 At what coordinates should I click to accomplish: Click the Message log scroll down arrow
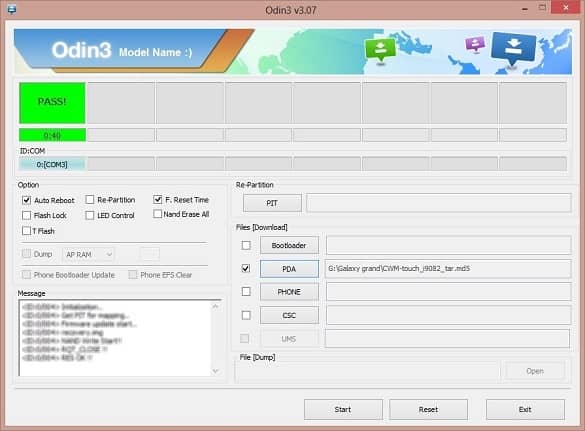pos(215,371)
